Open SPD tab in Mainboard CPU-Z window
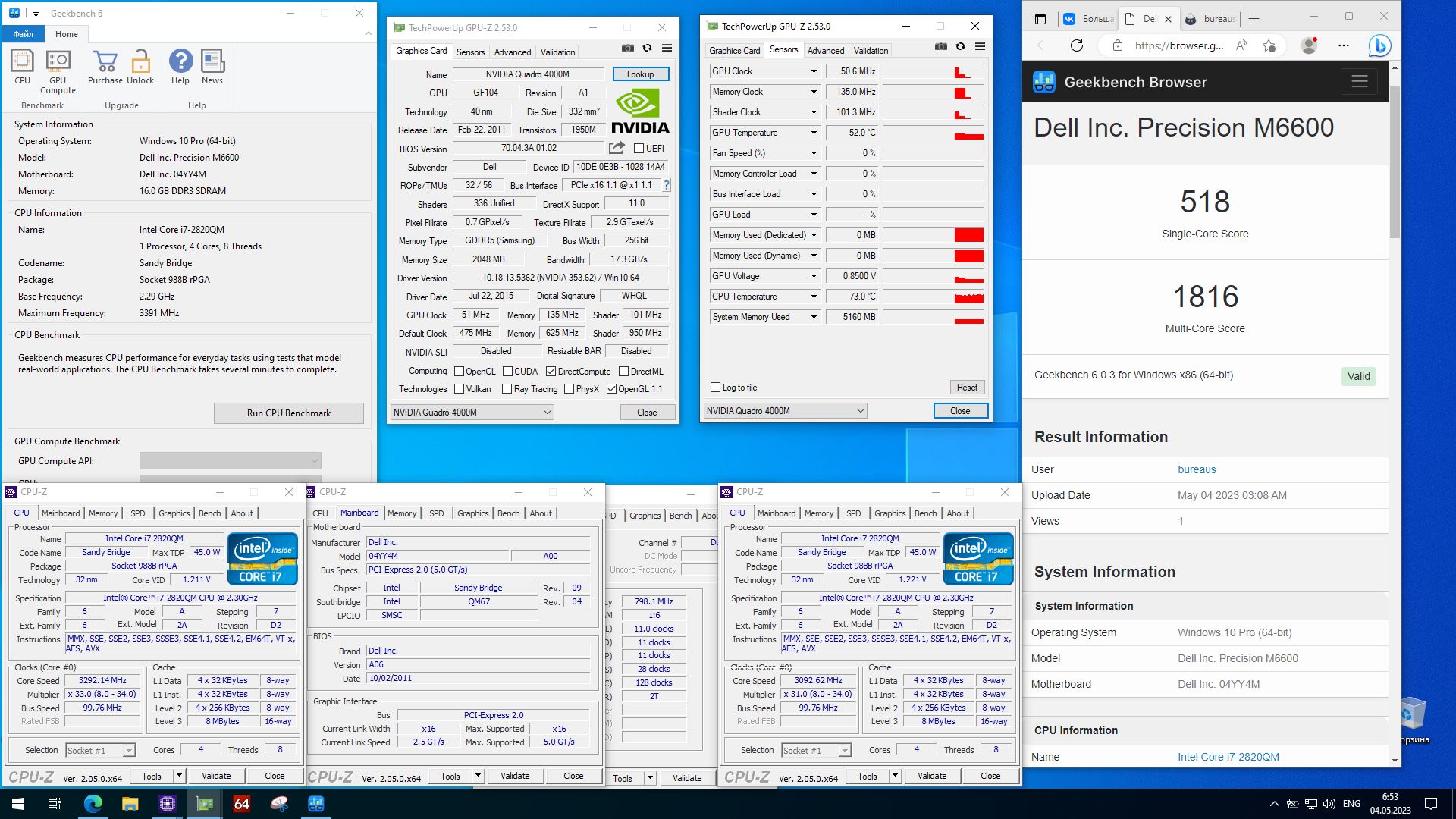The height and width of the screenshot is (819, 1456). (x=437, y=513)
